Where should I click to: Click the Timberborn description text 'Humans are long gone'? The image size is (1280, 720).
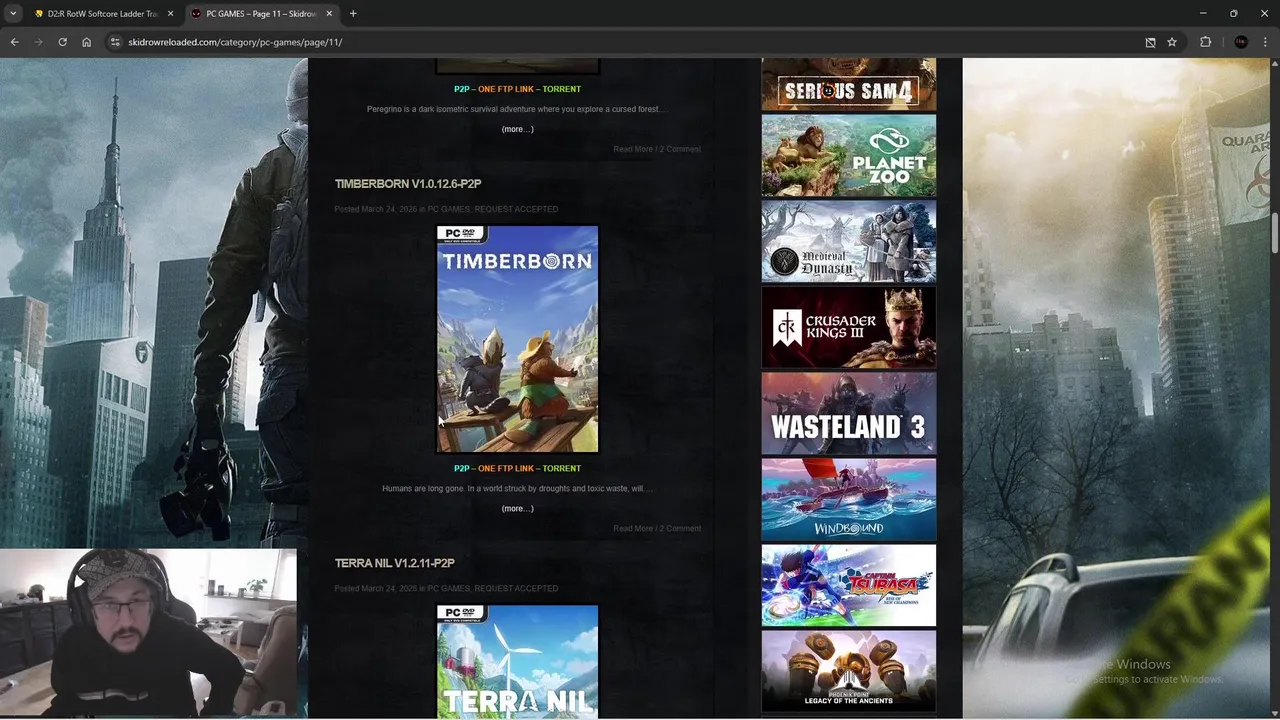pyautogui.click(x=517, y=489)
